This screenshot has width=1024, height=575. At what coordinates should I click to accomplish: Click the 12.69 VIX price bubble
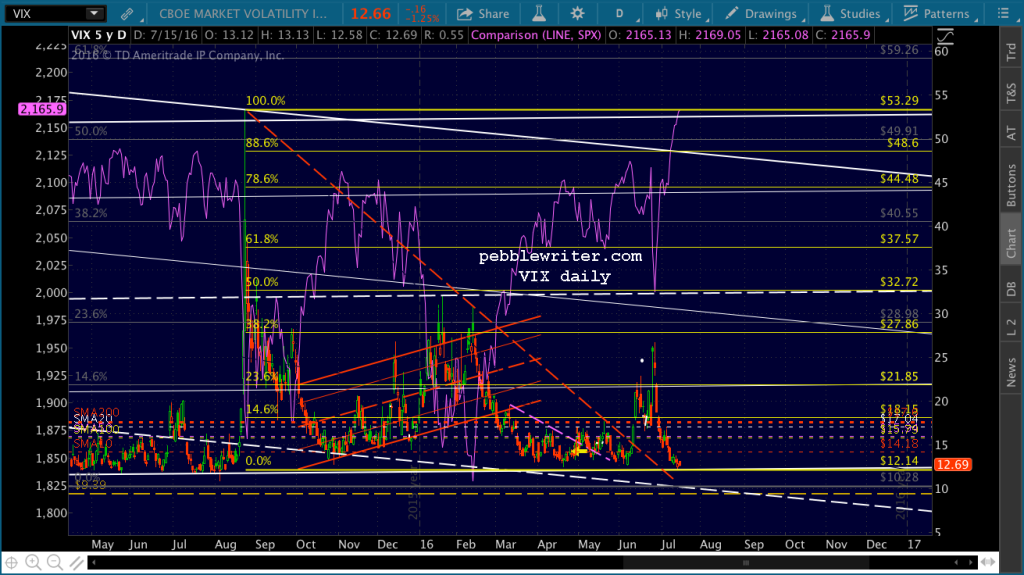point(952,465)
